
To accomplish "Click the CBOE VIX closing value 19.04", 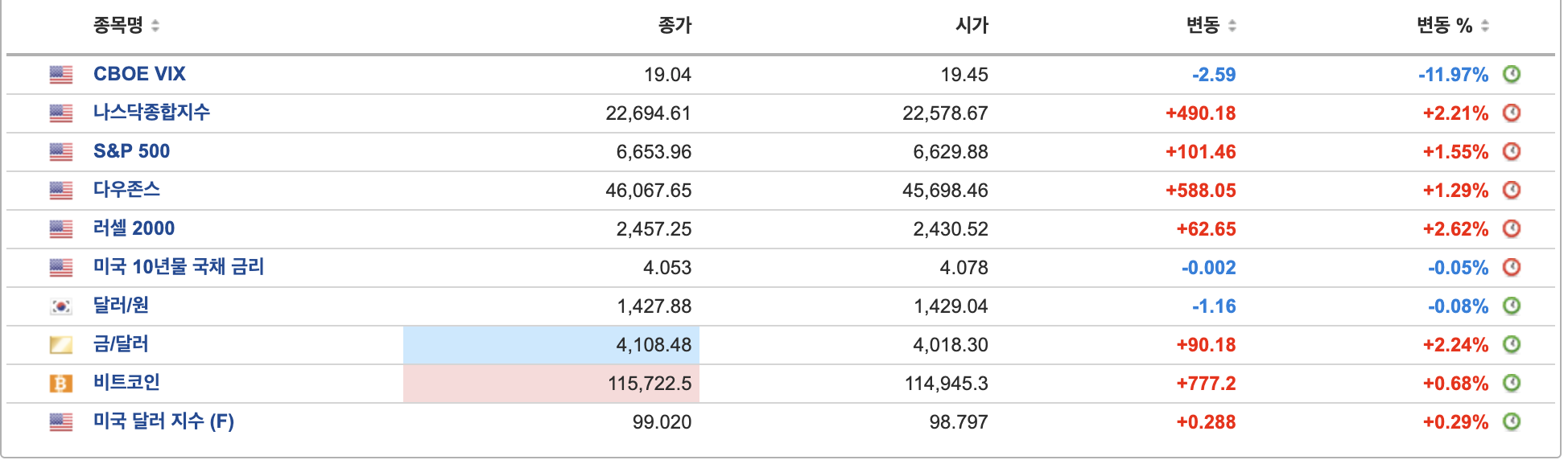I will point(667,75).
